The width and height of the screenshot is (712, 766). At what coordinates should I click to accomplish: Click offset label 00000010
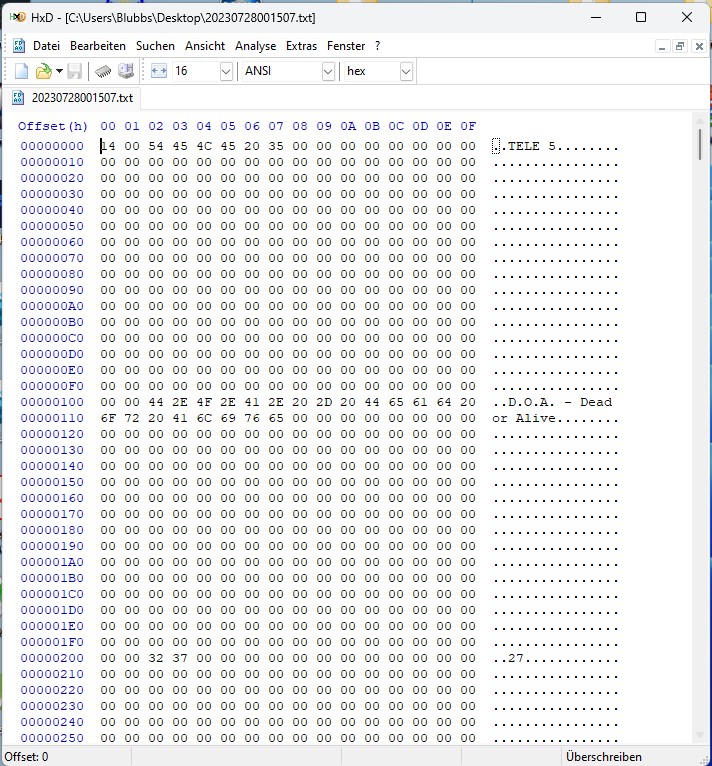(52, 162)
